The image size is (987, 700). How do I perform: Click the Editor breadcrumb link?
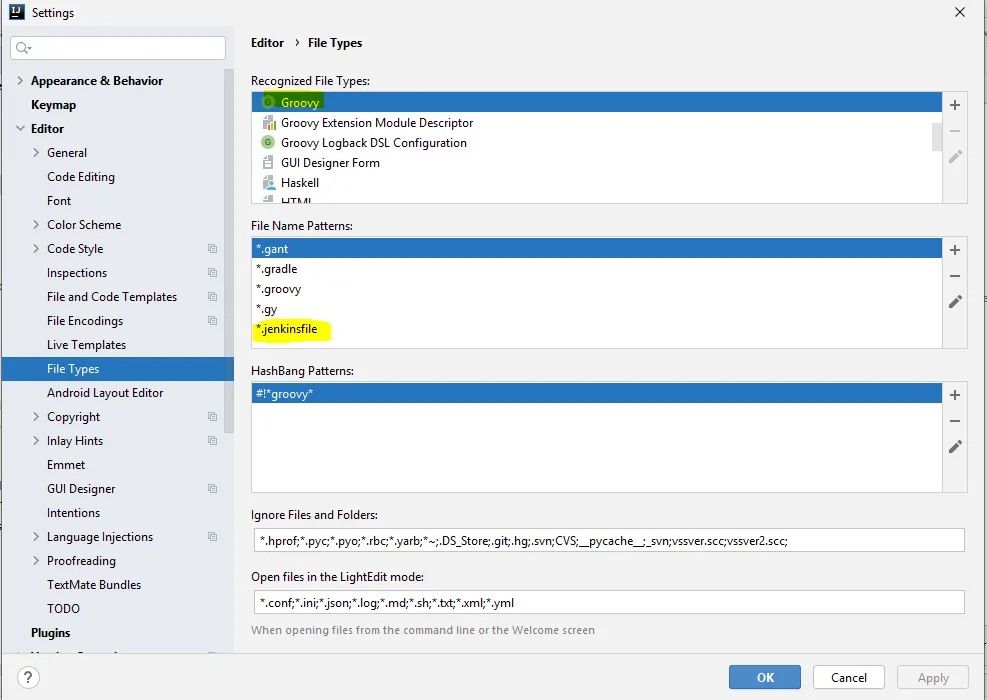pyautogui.click(x=268, y=43)
